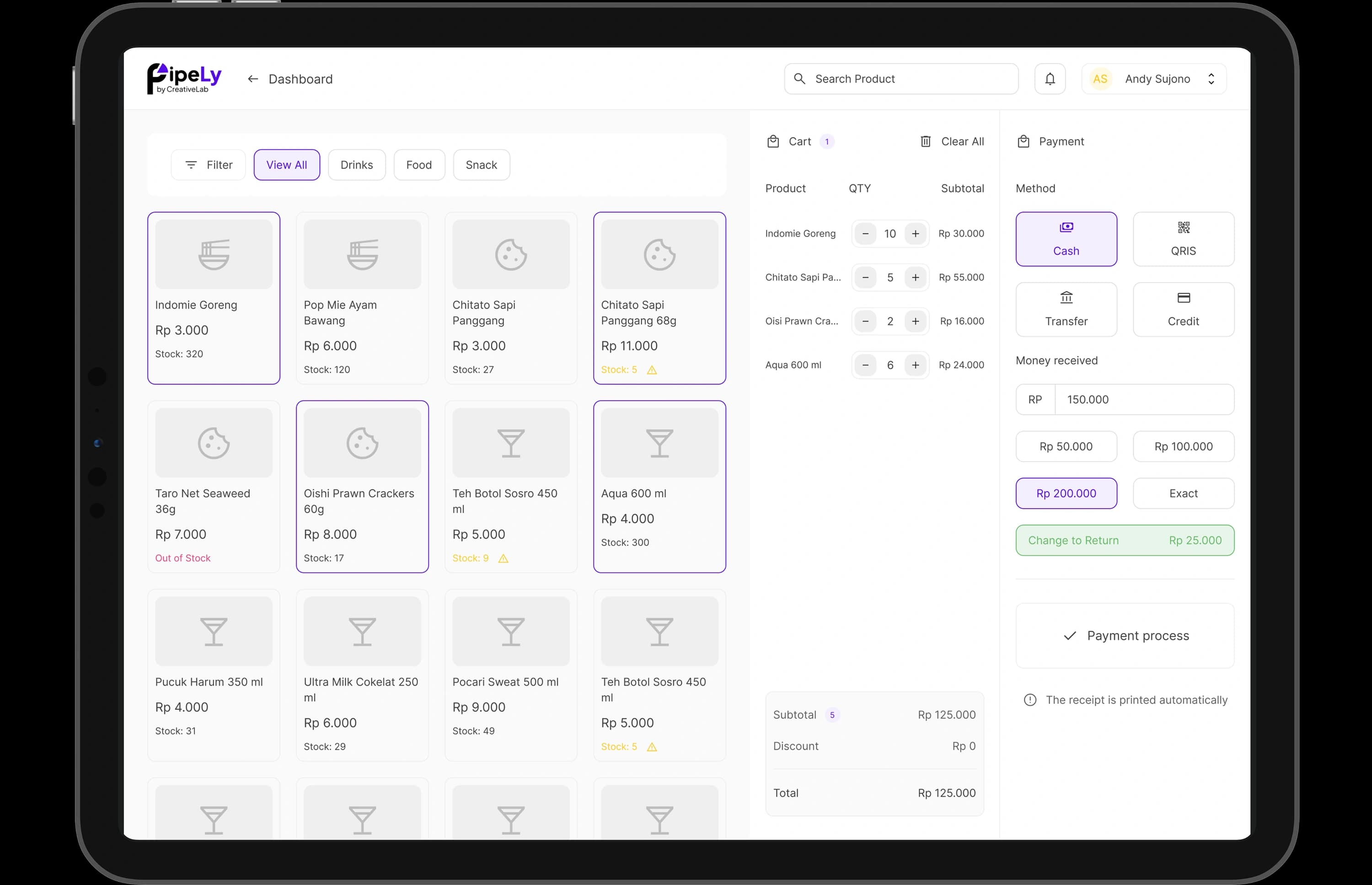The width and height of the screenshot is (1372, 885).
Task: Switch to the Food category
Action: tap(419, 165)
